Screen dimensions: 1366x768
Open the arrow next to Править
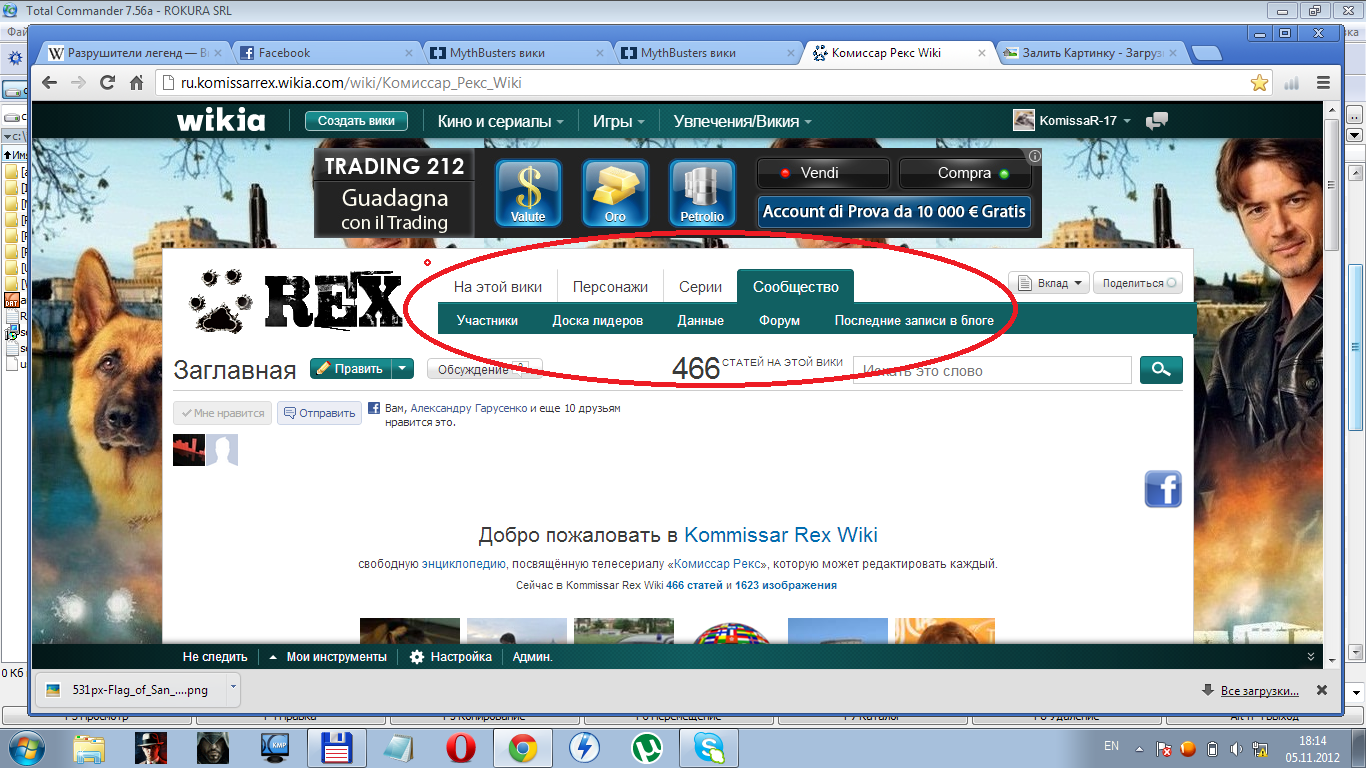tap(402, 369)
